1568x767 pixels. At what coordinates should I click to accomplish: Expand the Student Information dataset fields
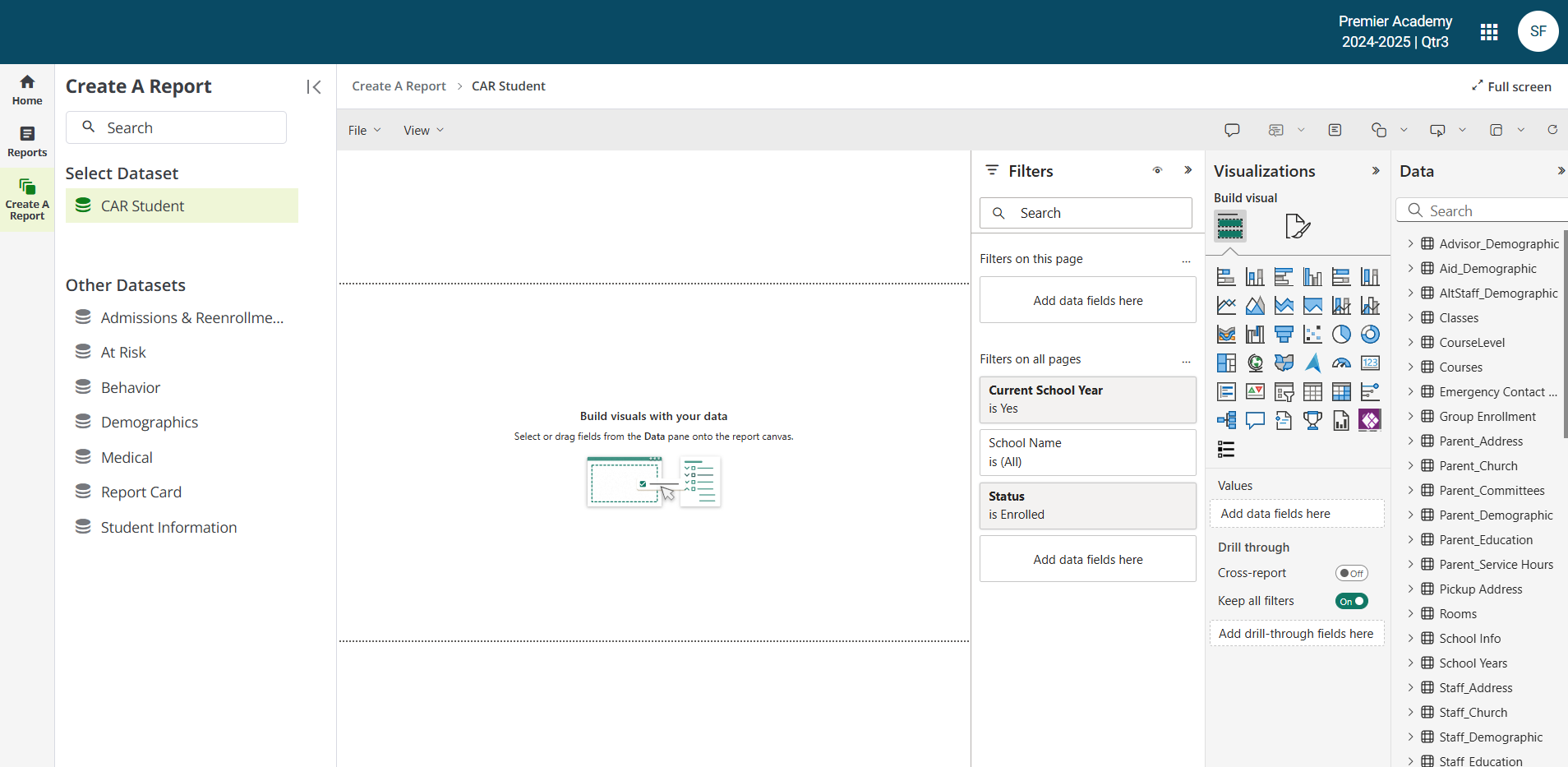(x=168, y=526)
